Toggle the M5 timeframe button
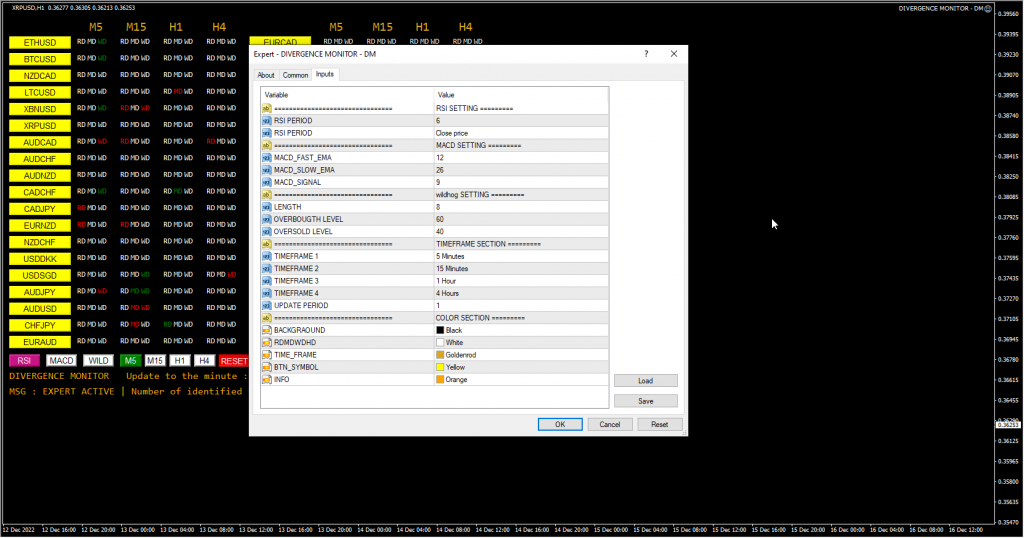 coord(130,360)
